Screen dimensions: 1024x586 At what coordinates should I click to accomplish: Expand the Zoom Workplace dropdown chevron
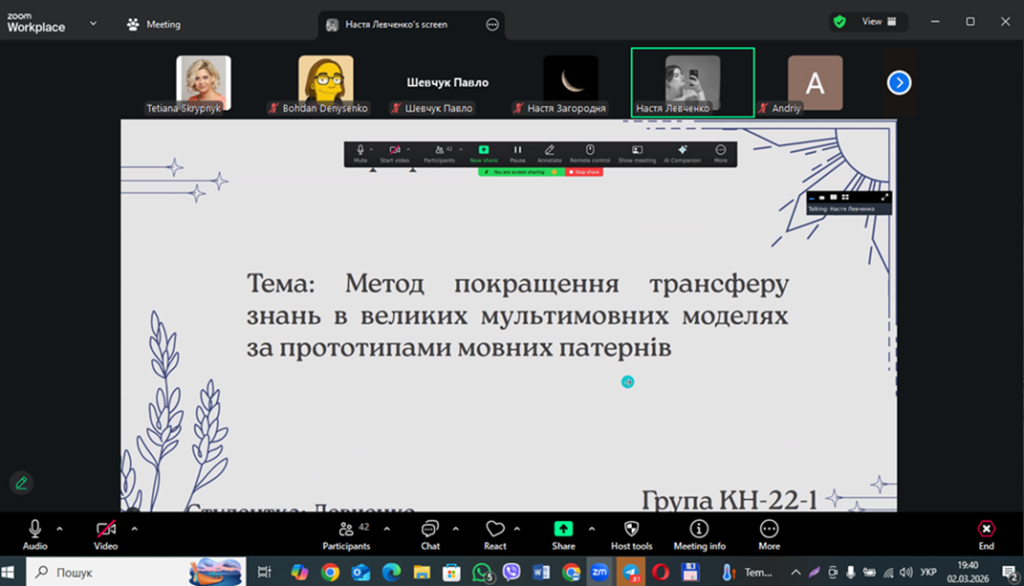(x=93, y=22)
